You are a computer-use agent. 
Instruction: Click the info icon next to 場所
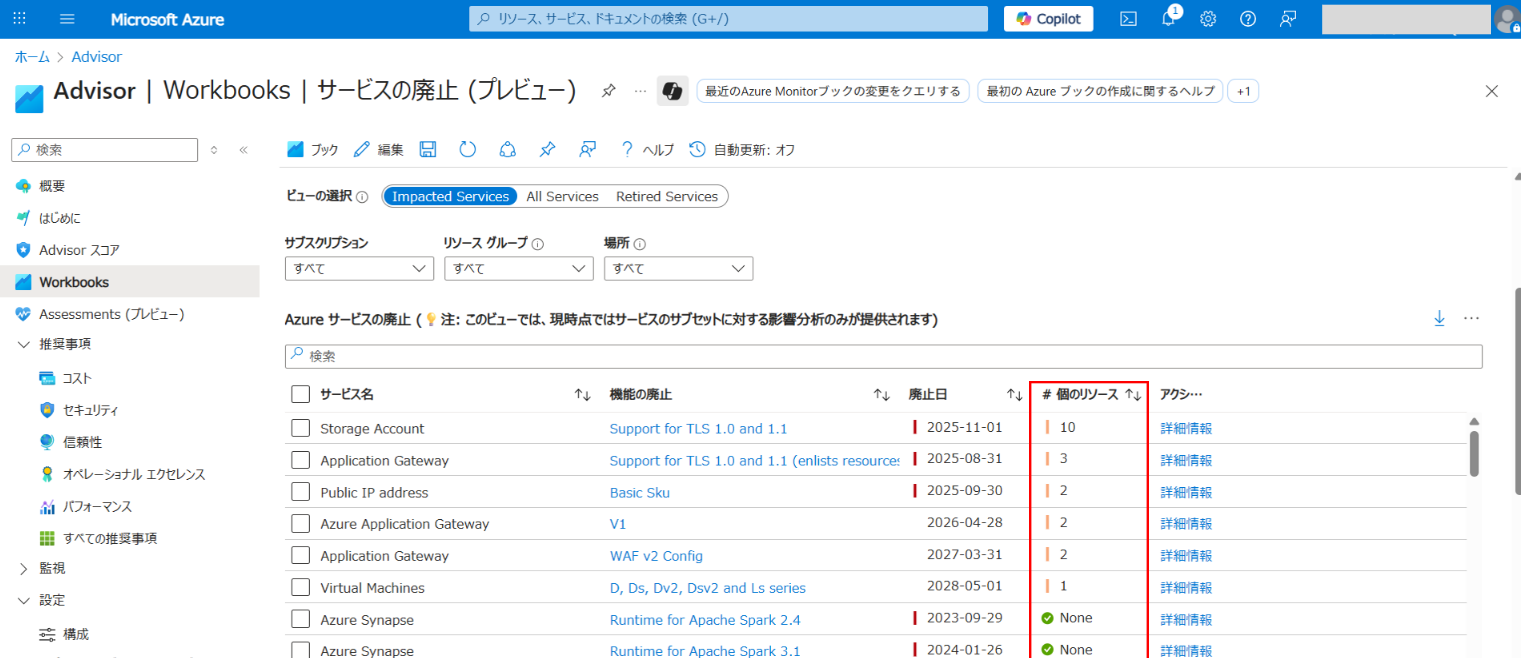[x=640, y=244]
